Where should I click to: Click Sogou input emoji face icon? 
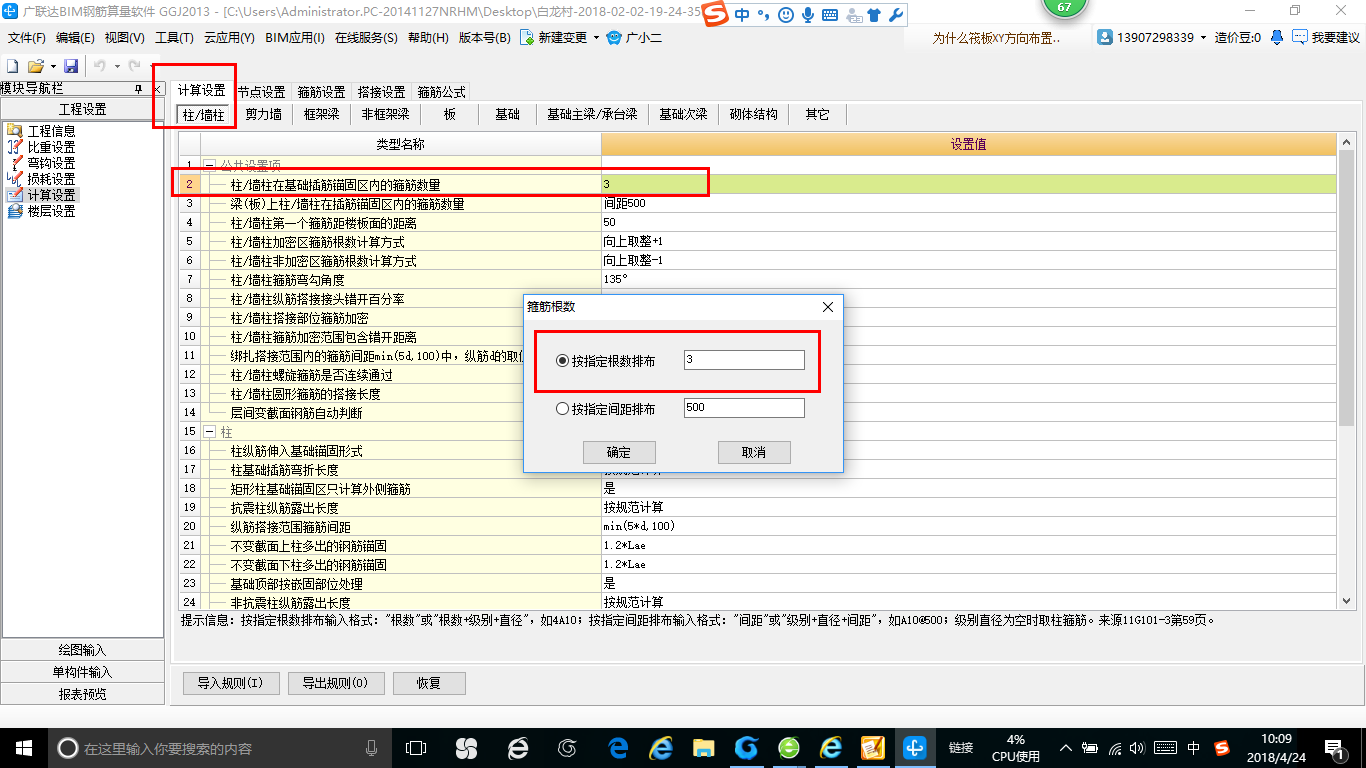coord(786,15)
